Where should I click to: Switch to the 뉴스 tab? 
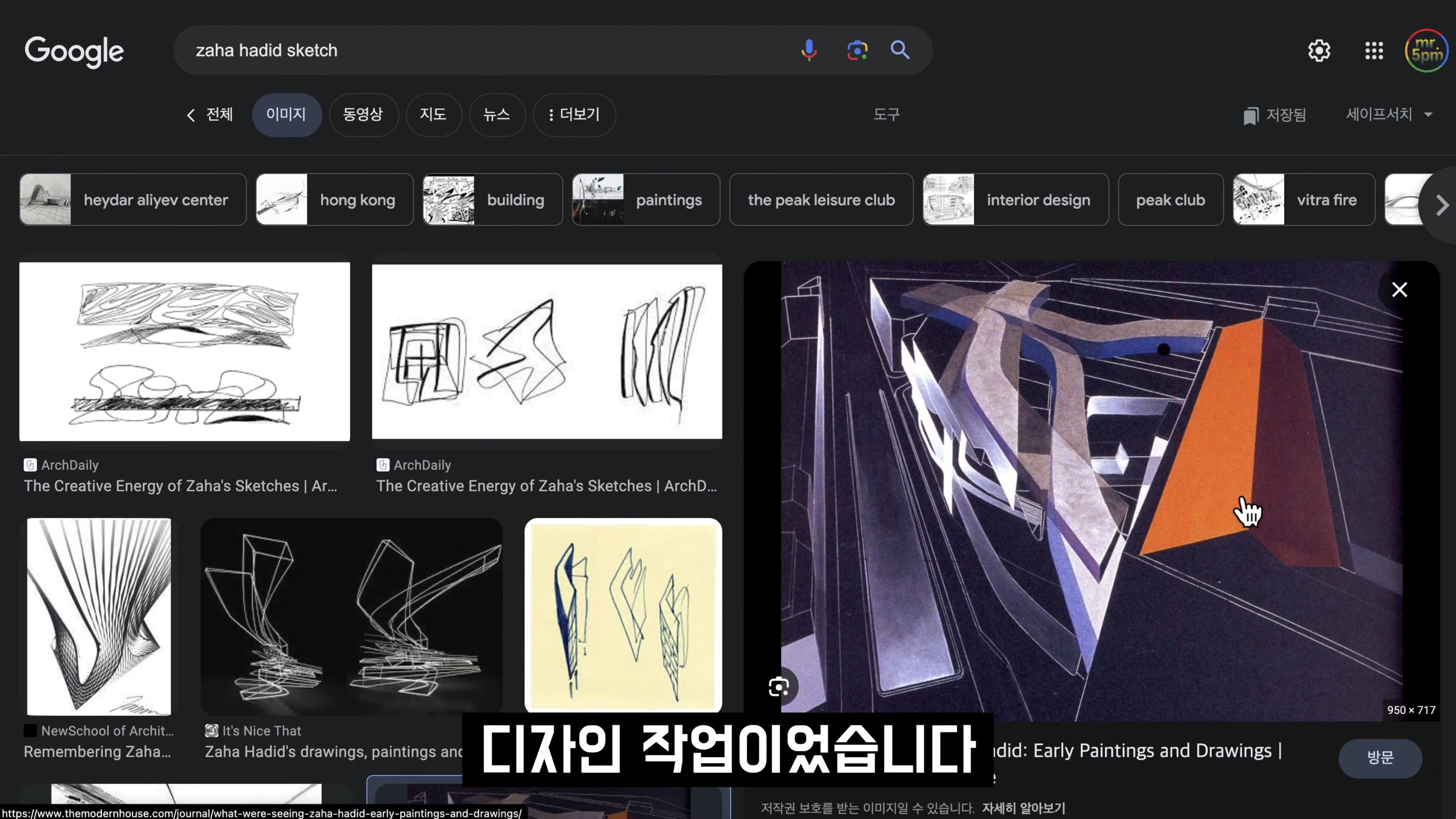(x=497, y=115)
